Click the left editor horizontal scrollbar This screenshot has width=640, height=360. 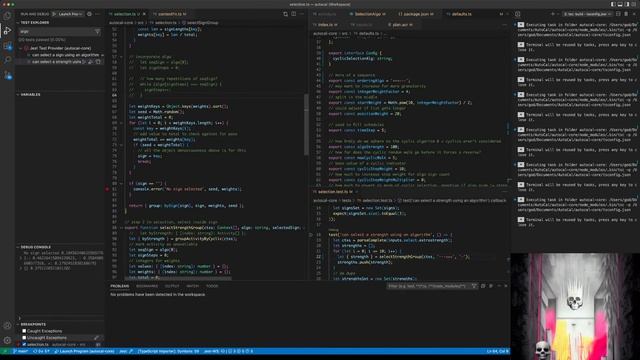click(x=178, y=278)
